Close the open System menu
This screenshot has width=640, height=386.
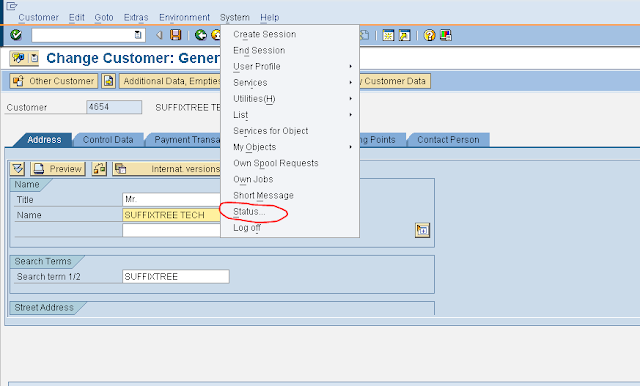[x=235, y=18]
